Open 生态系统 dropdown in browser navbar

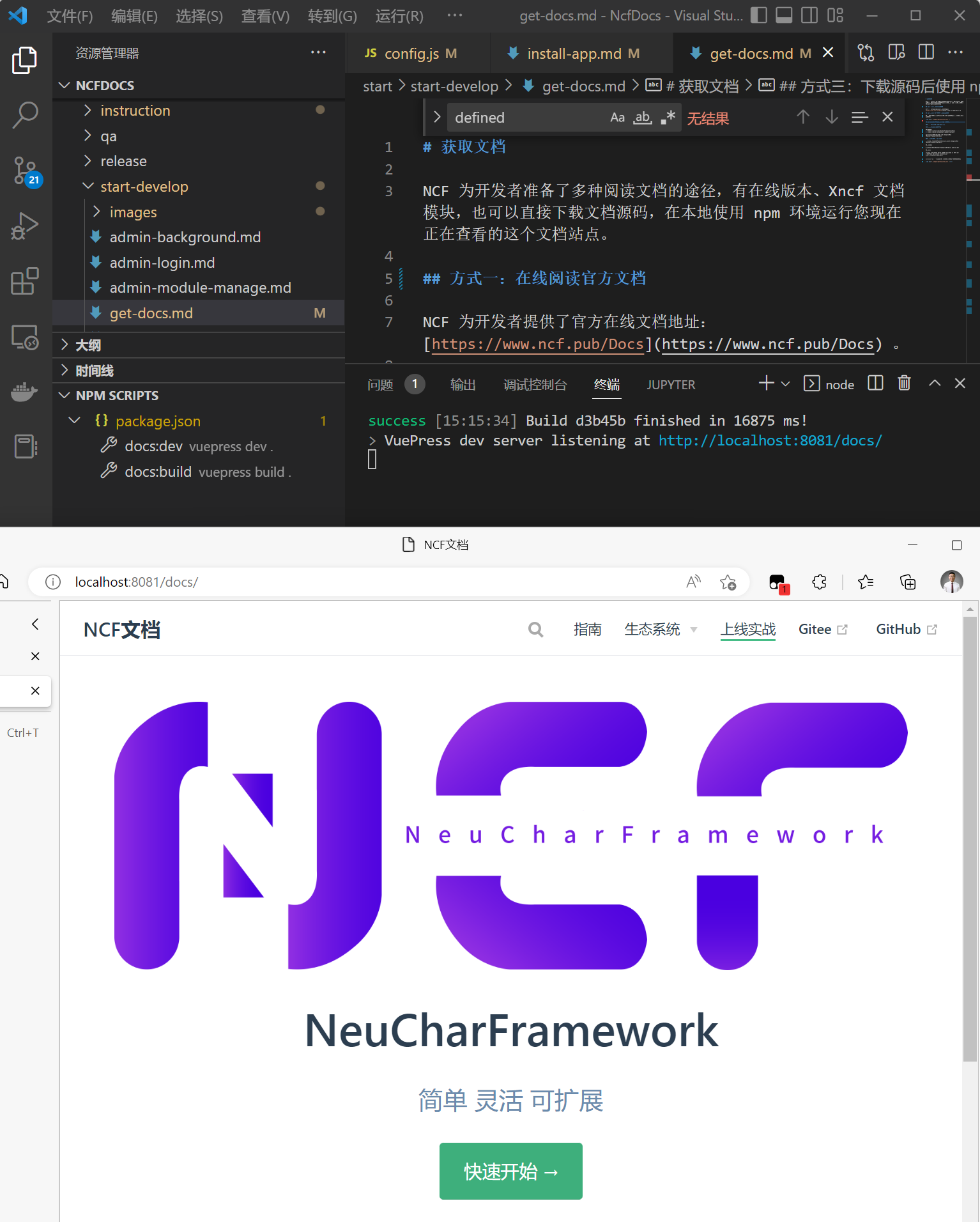click(661, 630)
